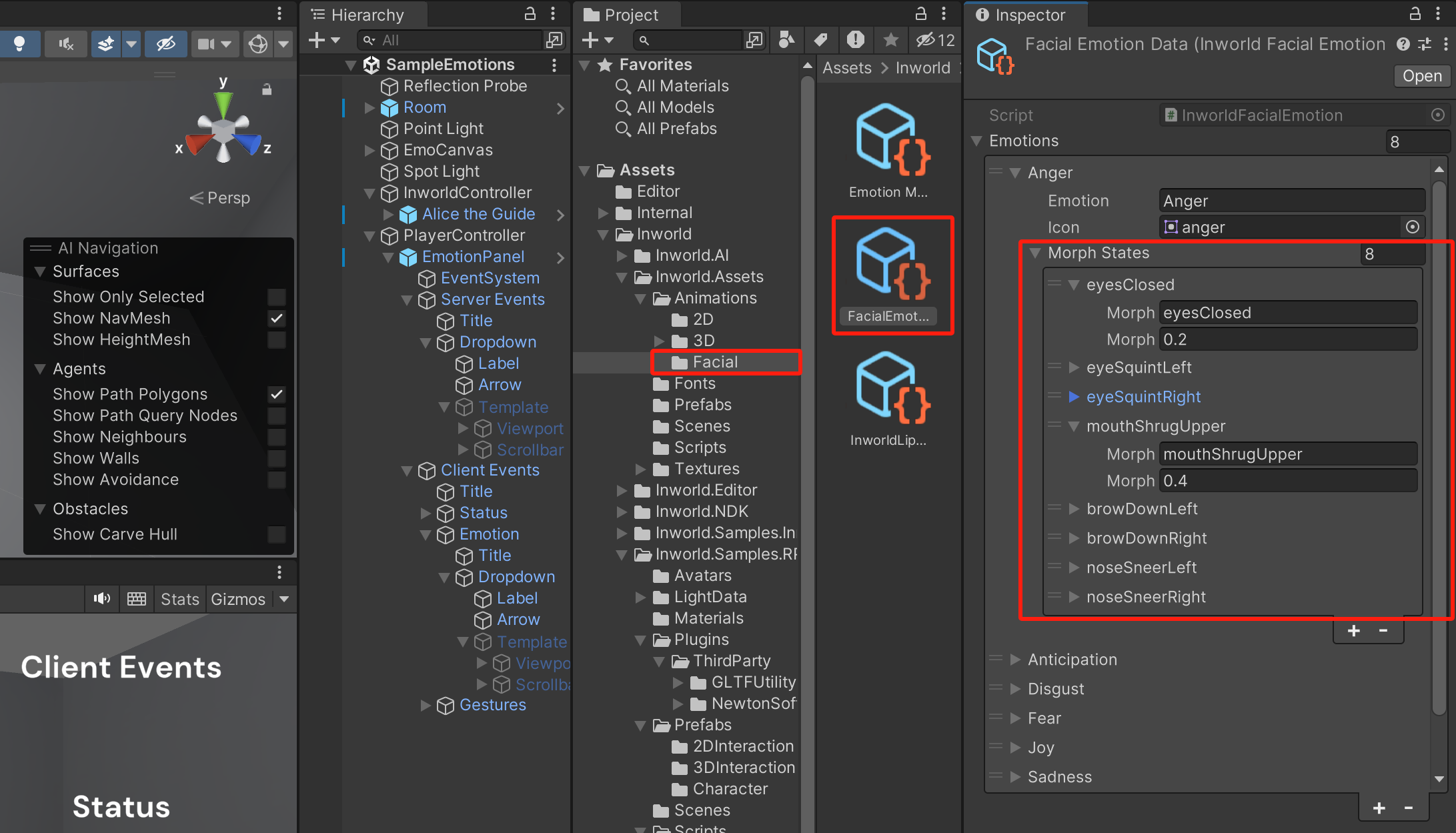
Task: Uncheck Show Path Polygons checkbox
Action: [277, 394]
